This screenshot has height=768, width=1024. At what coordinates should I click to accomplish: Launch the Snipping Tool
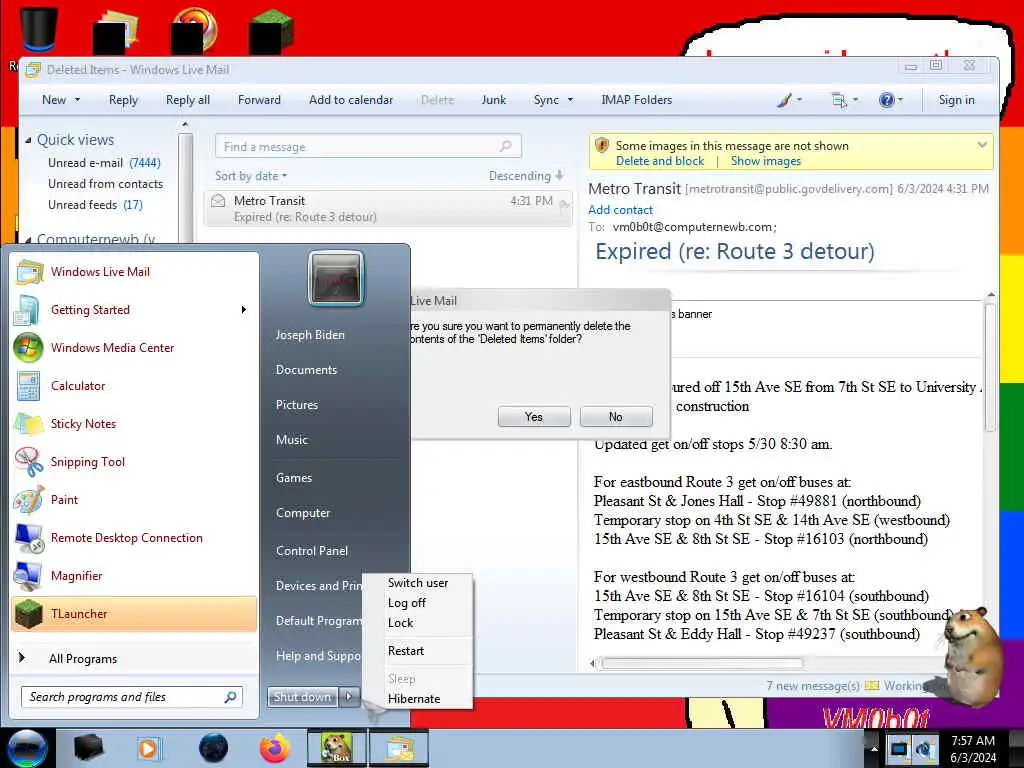pos(134,462)
